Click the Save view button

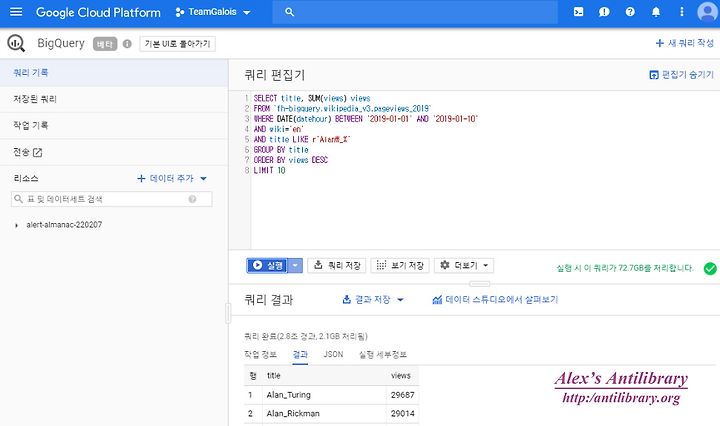click(400, 265)
